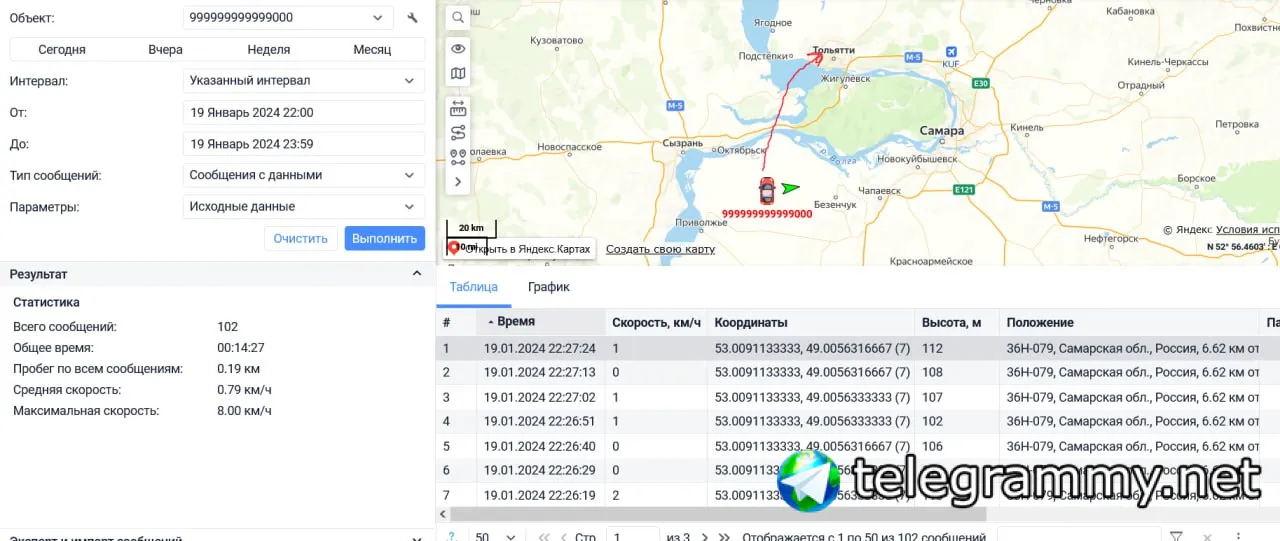Collapse the Результат section
The image size is (1280, 541).
pyautogui.click(x=417, y=274)
